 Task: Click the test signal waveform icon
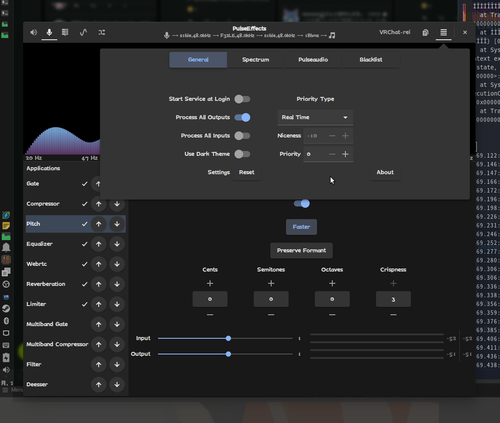[x=83, y=32]
